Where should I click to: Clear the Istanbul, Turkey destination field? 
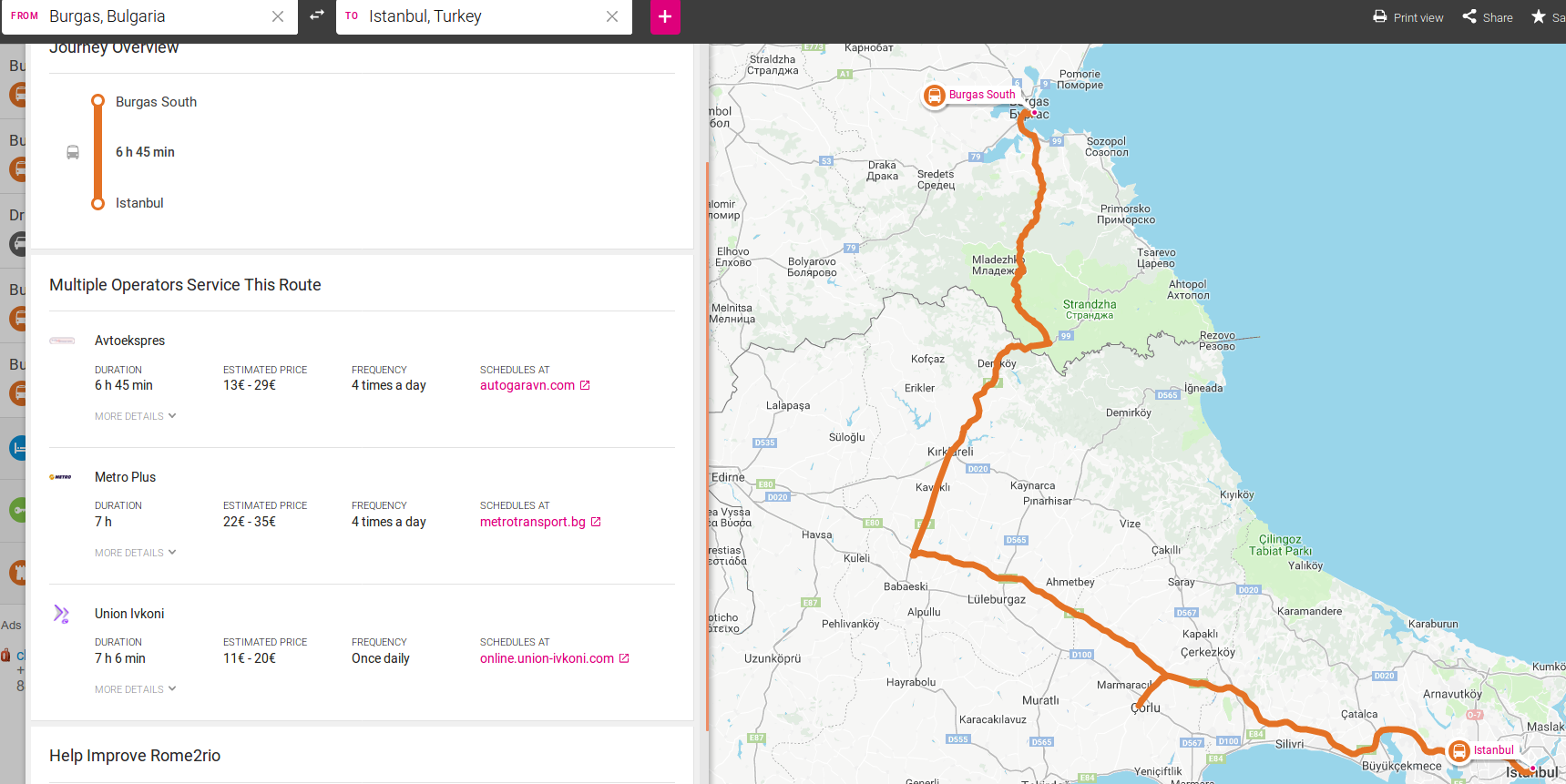(612, 16)
